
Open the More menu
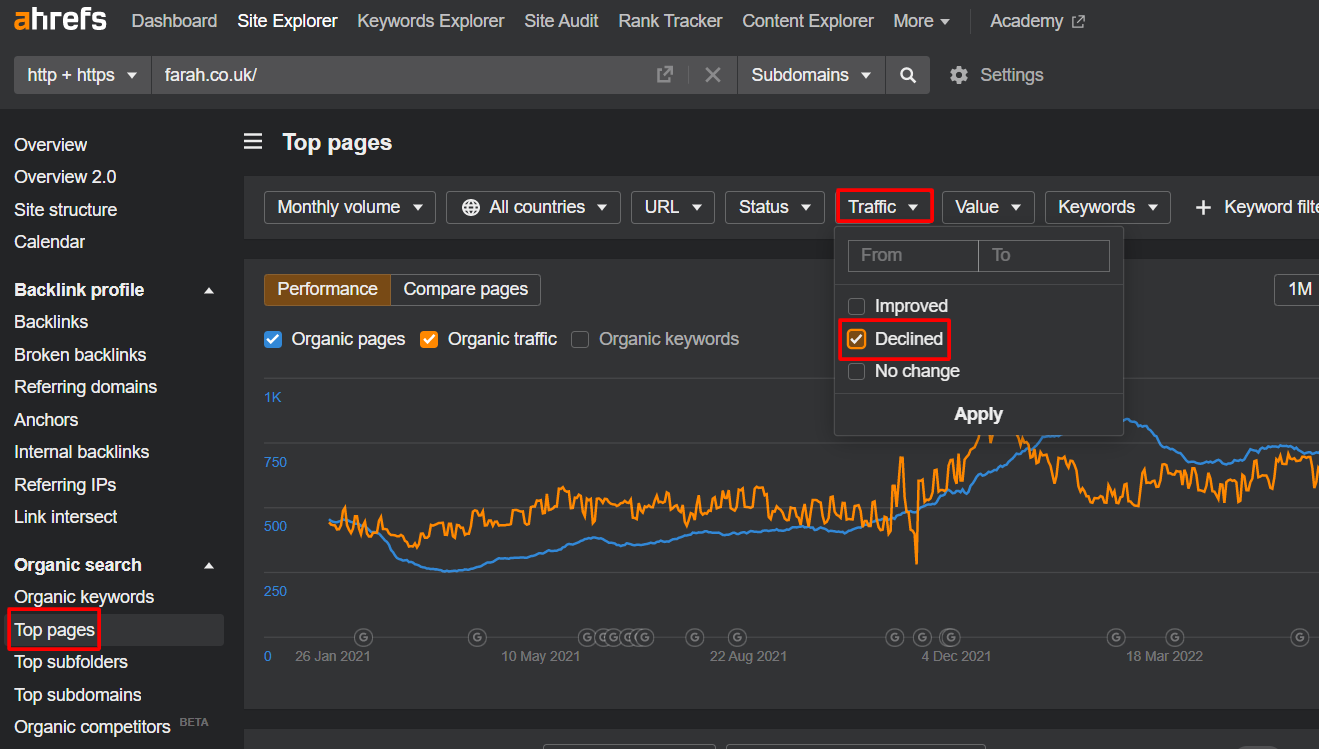click(x=921, y=21)
